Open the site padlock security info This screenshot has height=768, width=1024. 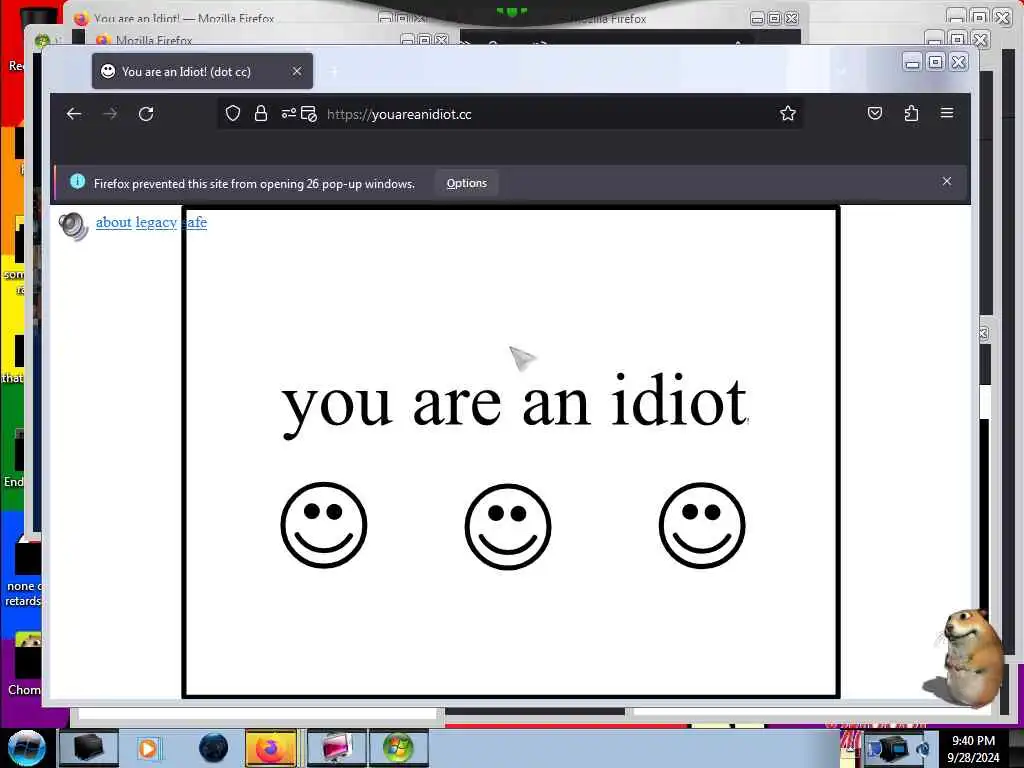pos(261,114)
